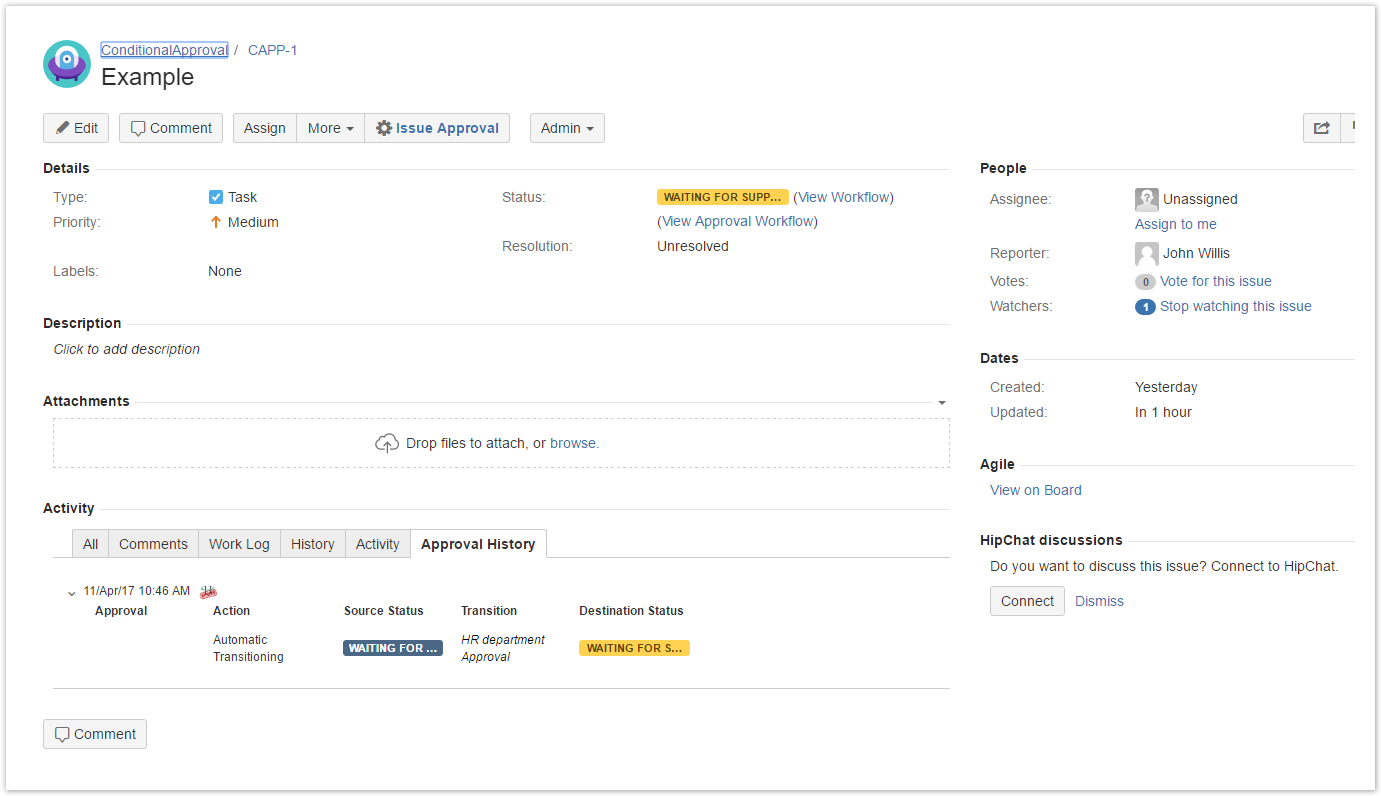Open the Admin dropdown menu
The height and width of the screenshot is (796, 1381).
tap(566, 128)
